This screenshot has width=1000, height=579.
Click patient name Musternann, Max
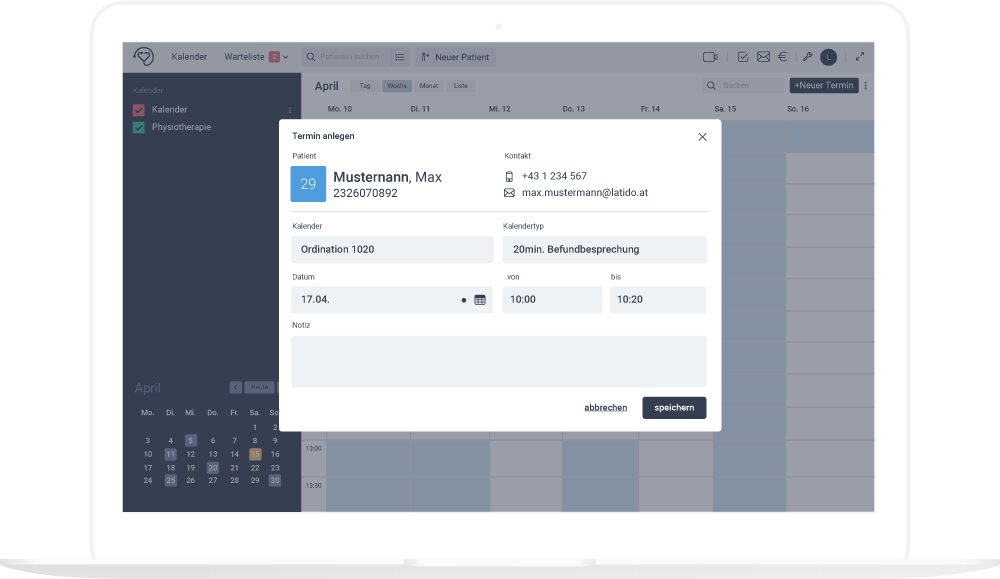[x=387, y=177]
